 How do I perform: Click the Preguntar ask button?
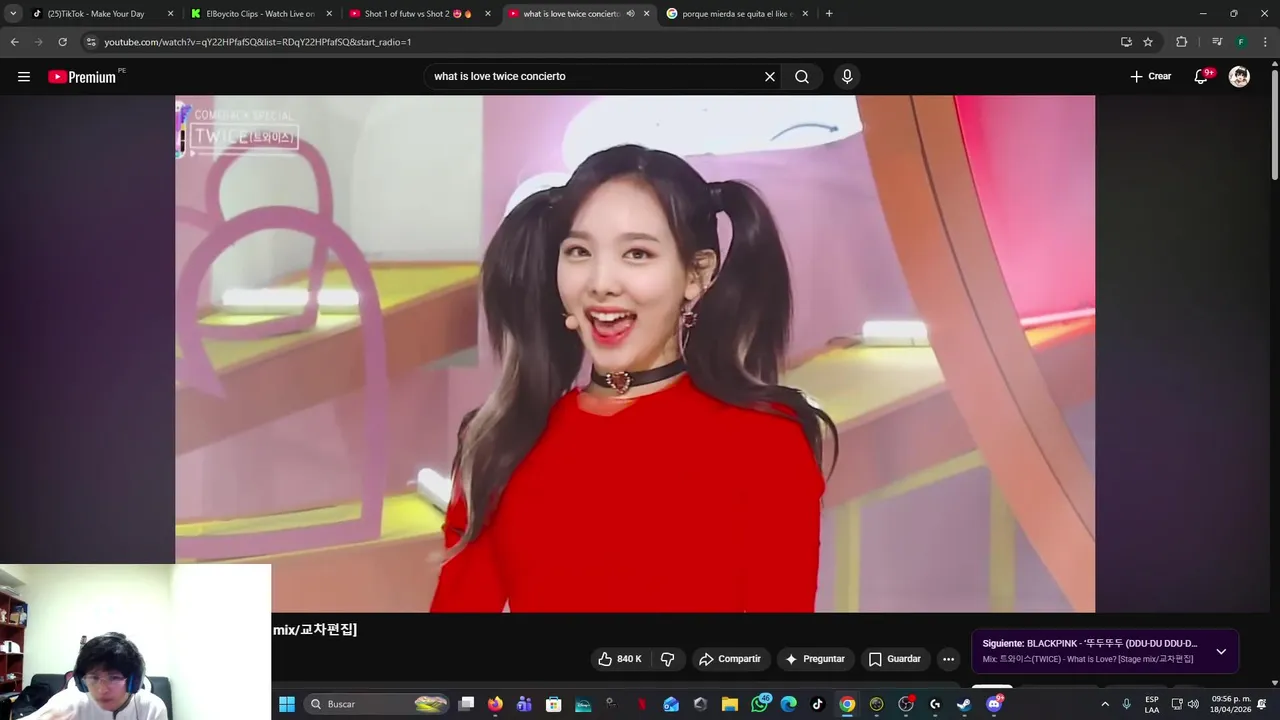click(x=816, y=659)
